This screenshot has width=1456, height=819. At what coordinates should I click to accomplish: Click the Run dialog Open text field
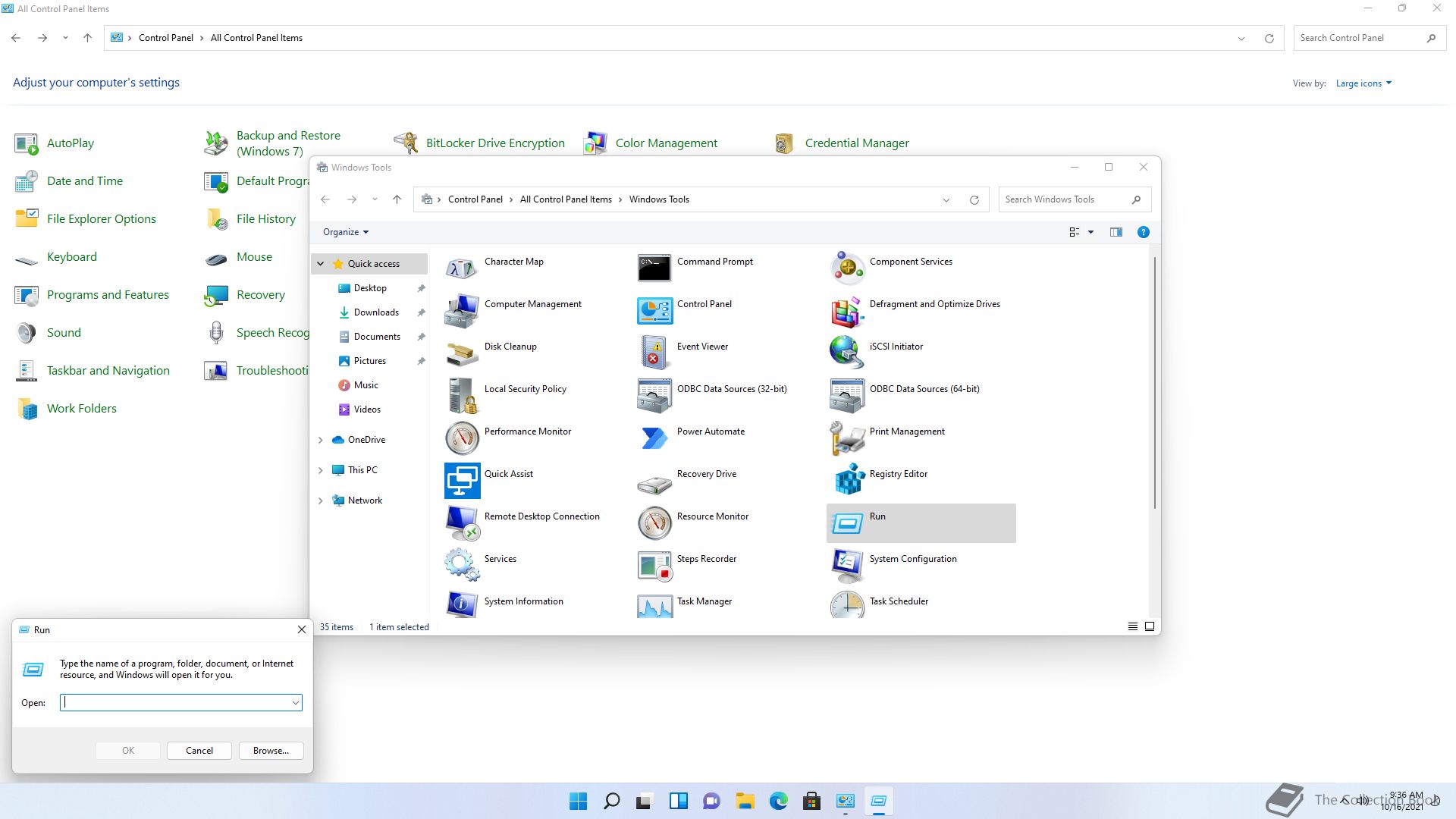point(175,703)
